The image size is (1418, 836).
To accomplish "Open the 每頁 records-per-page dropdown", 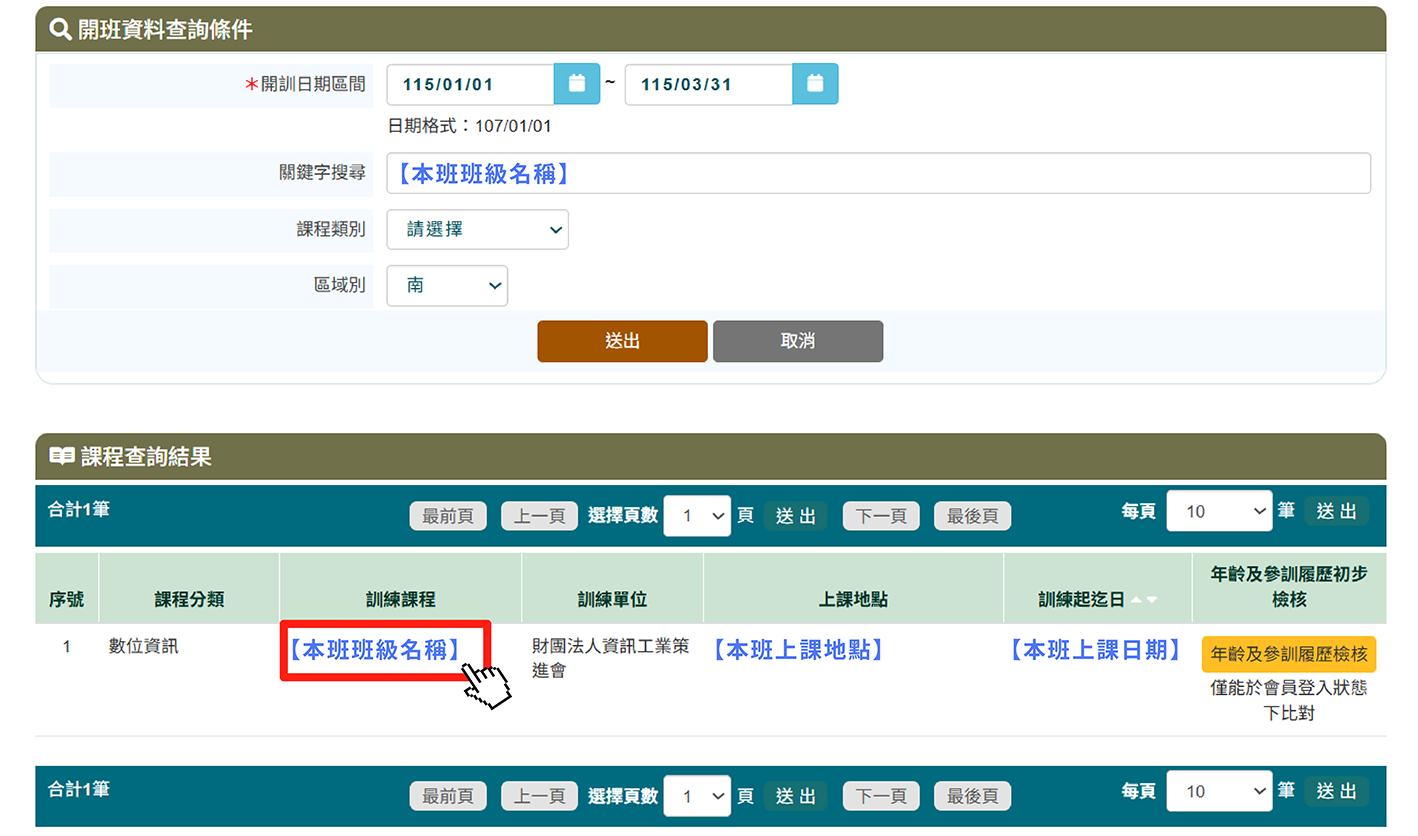I will 1219,510.
